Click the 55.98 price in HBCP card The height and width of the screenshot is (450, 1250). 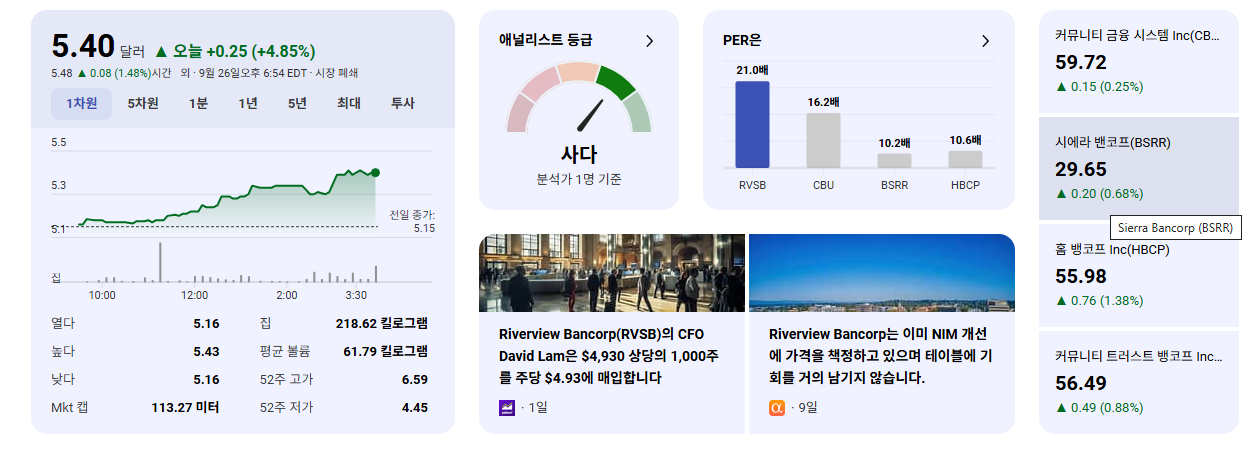(x=1081, y=276)
